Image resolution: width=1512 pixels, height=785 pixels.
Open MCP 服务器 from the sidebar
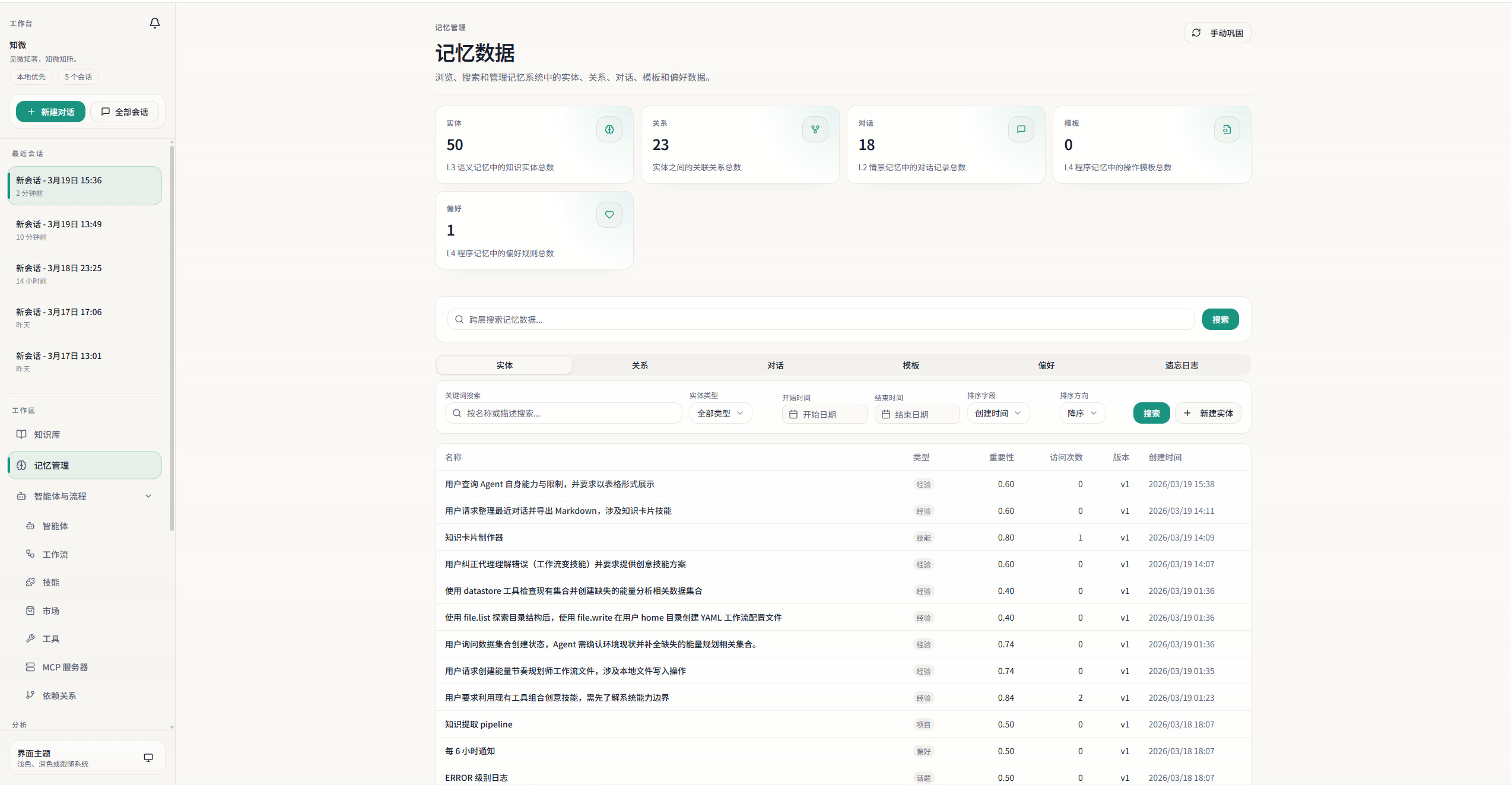(65, 667)
